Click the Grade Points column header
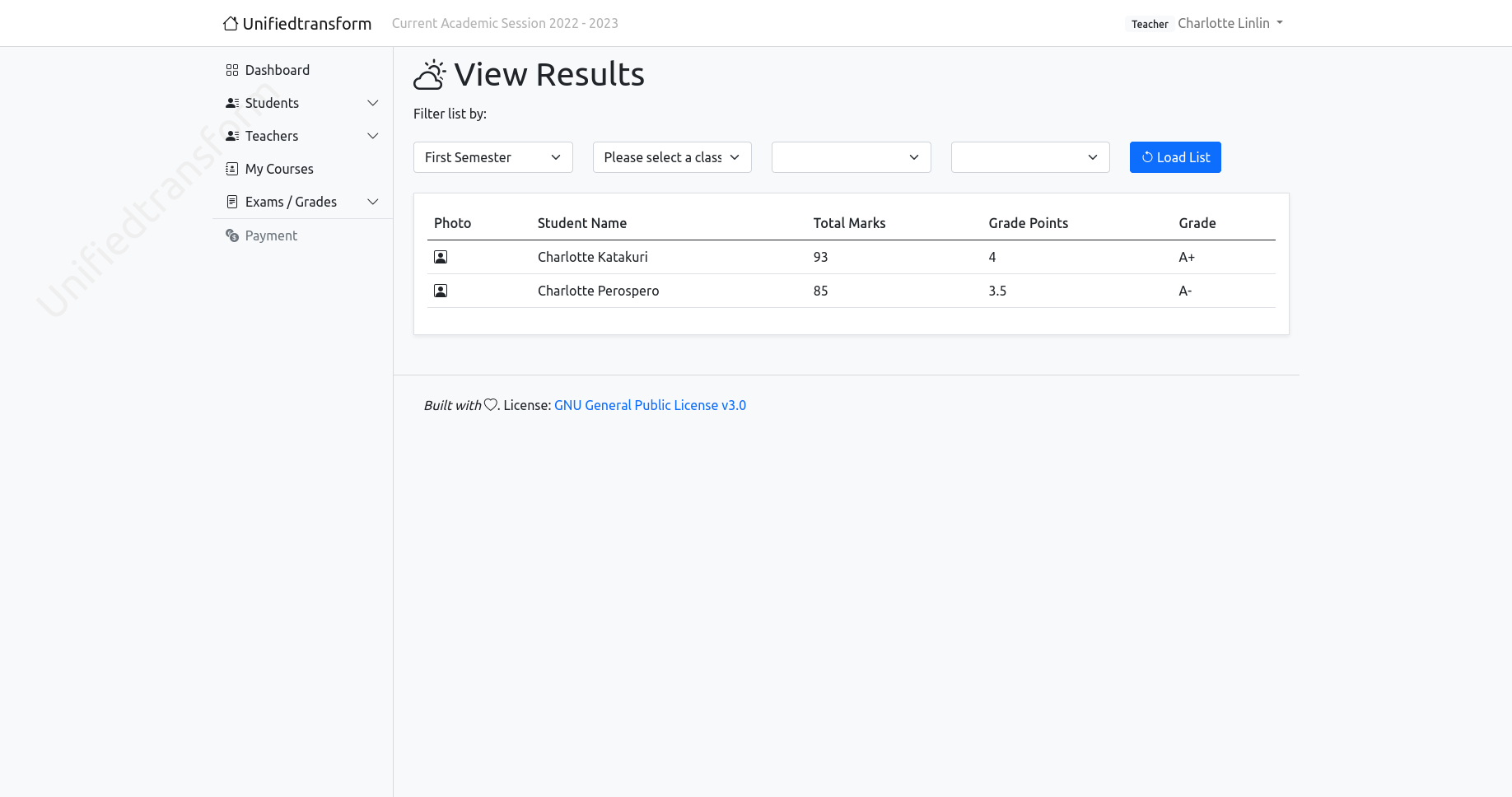The width and height of the screenshot is (1512, 797). 1028,223
